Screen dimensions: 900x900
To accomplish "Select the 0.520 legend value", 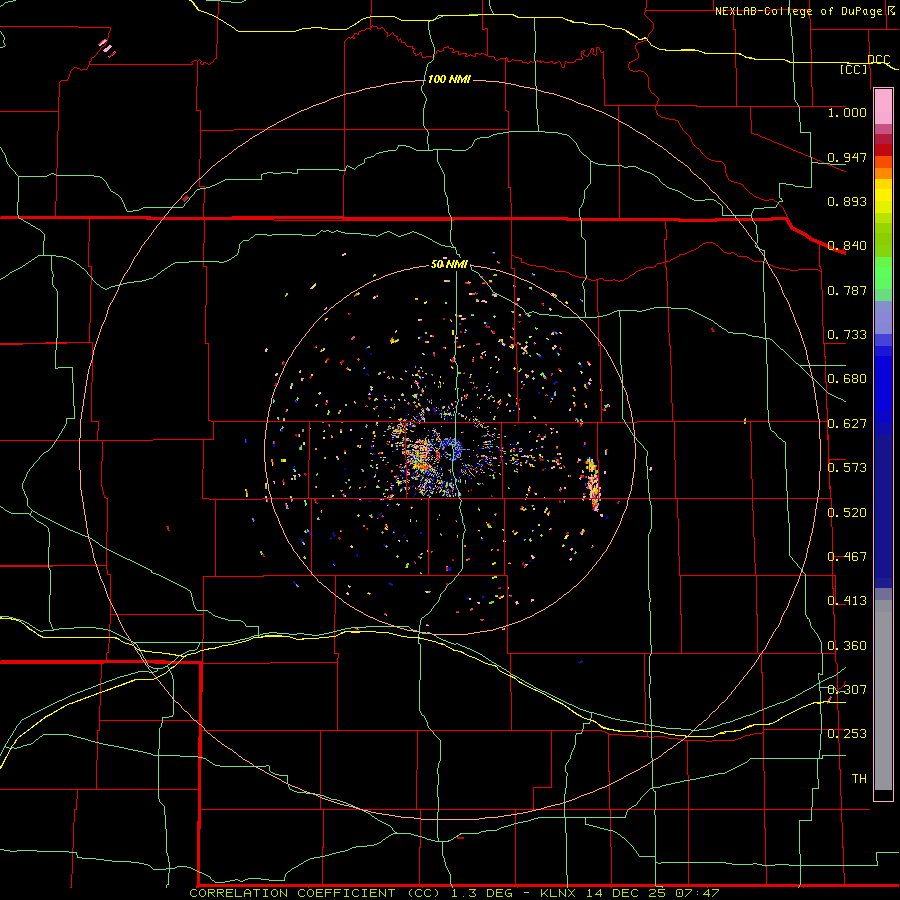I will [847, 512].
